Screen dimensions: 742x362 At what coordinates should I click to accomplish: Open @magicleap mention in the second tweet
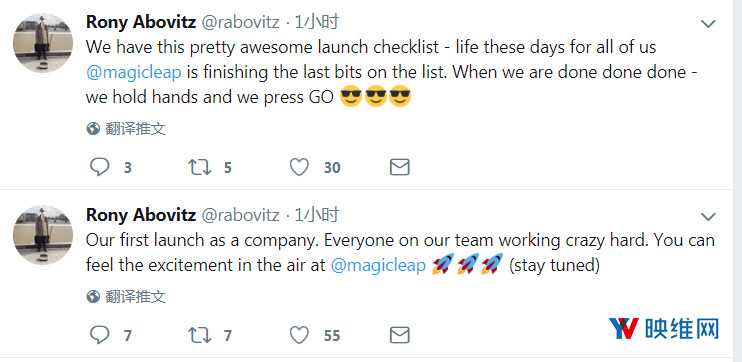click(378, 265)
